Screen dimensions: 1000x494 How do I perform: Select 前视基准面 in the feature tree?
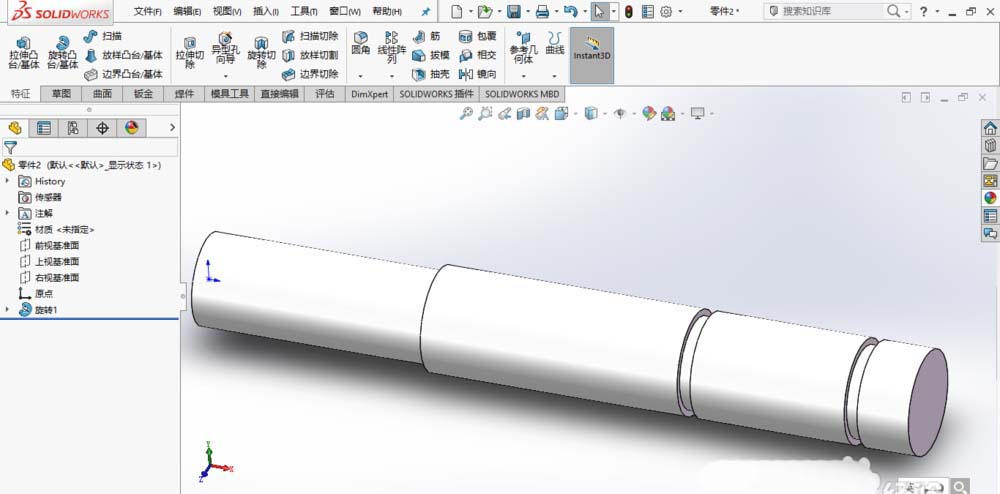click(x=56, y=245)
